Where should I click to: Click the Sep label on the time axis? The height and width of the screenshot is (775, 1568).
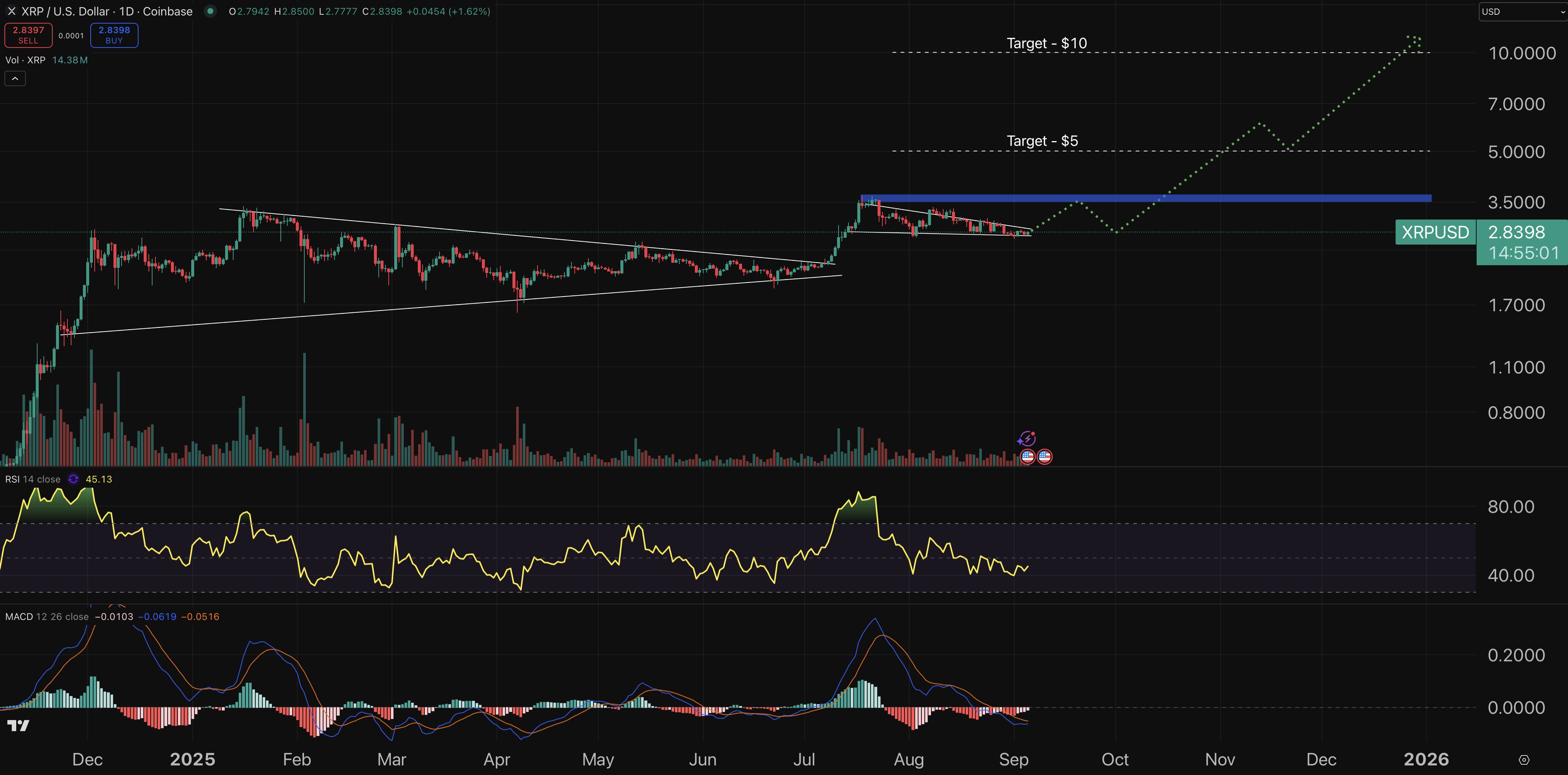coord(1014,759)
